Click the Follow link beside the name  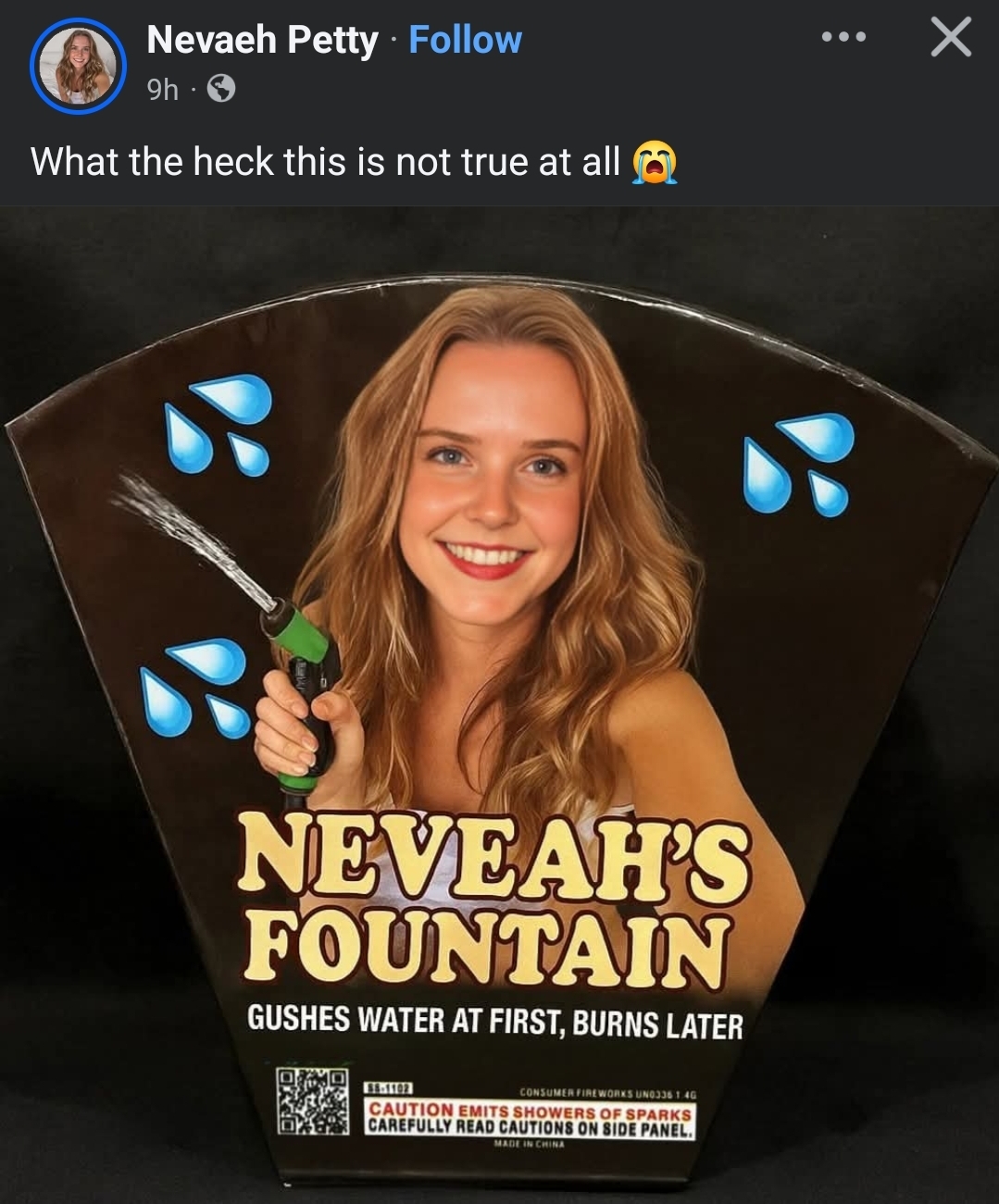[465, 40]
